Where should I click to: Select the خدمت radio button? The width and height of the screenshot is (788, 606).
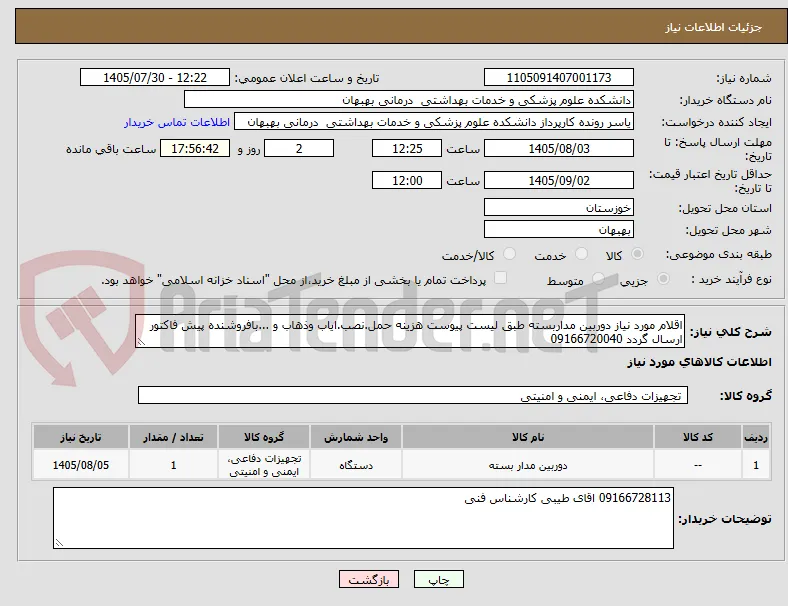[x=581, y=254]
